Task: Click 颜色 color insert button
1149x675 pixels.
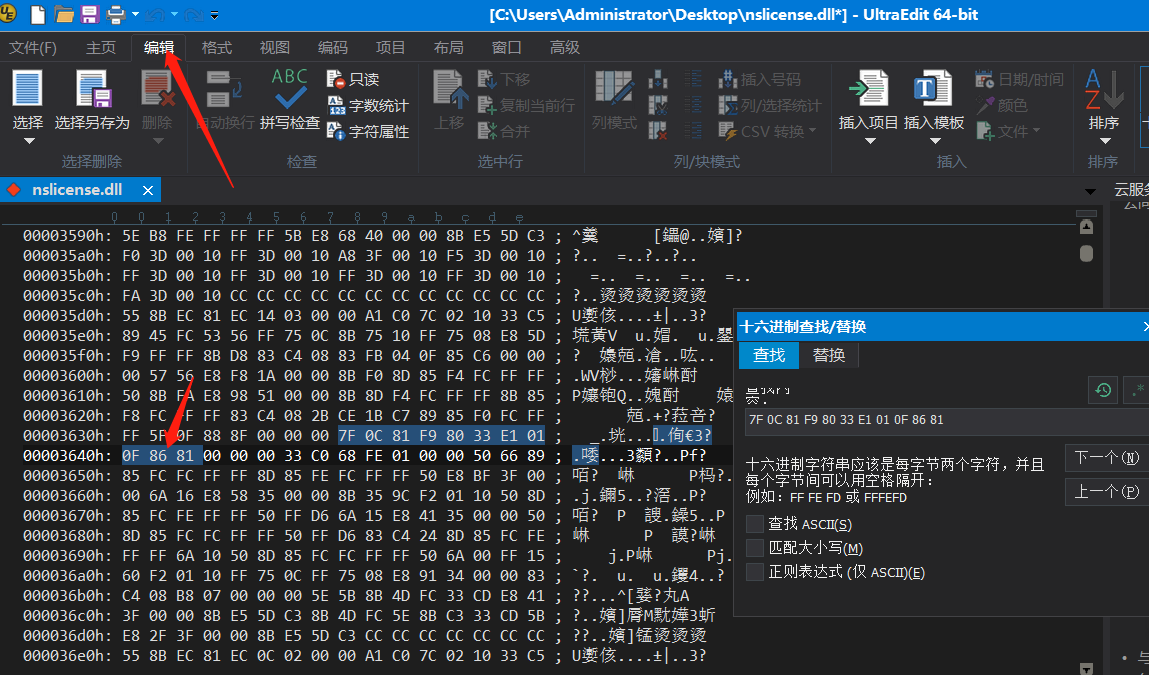Action: (1001, 106)
